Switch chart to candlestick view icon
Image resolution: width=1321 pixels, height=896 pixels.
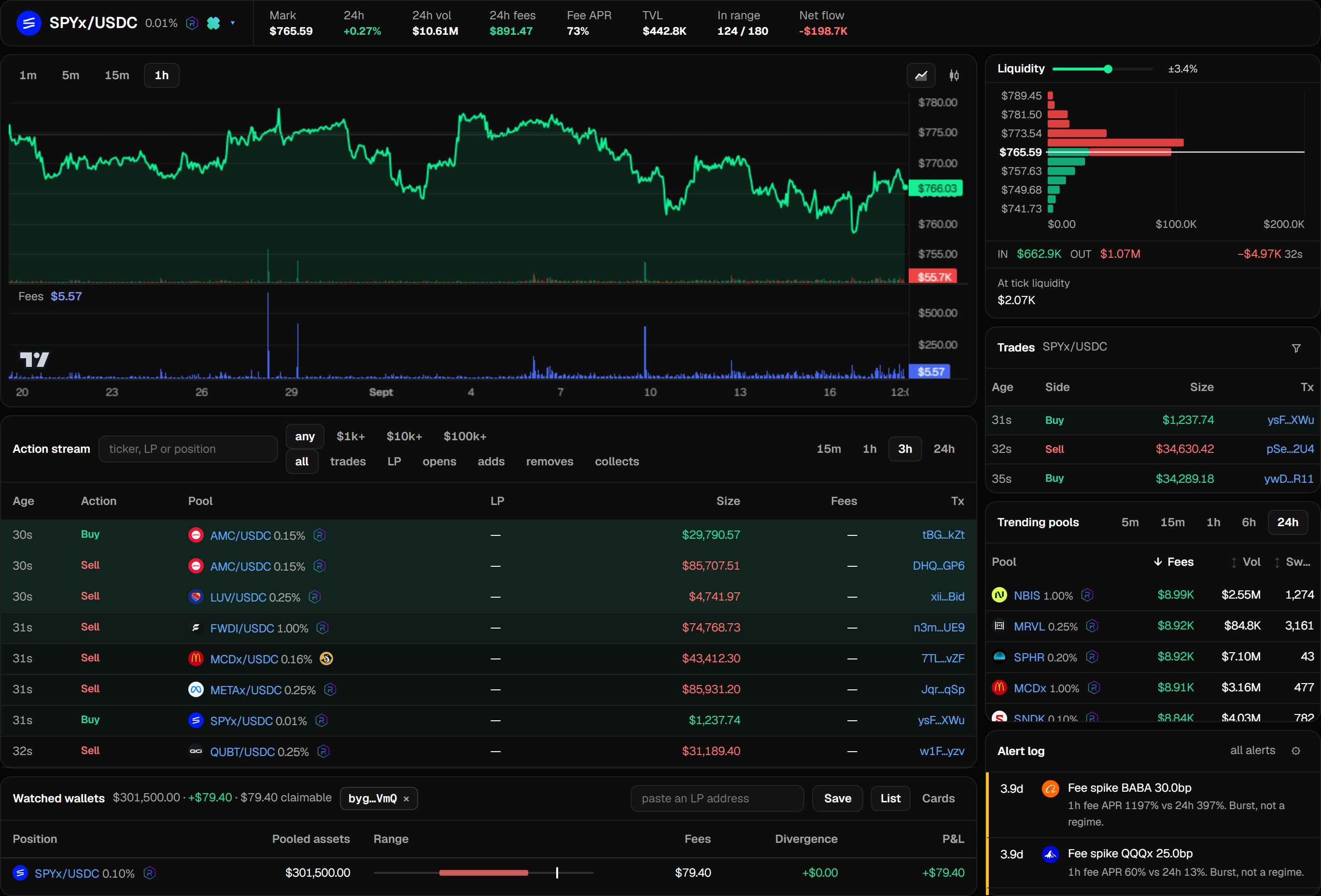tap(955, 76)
